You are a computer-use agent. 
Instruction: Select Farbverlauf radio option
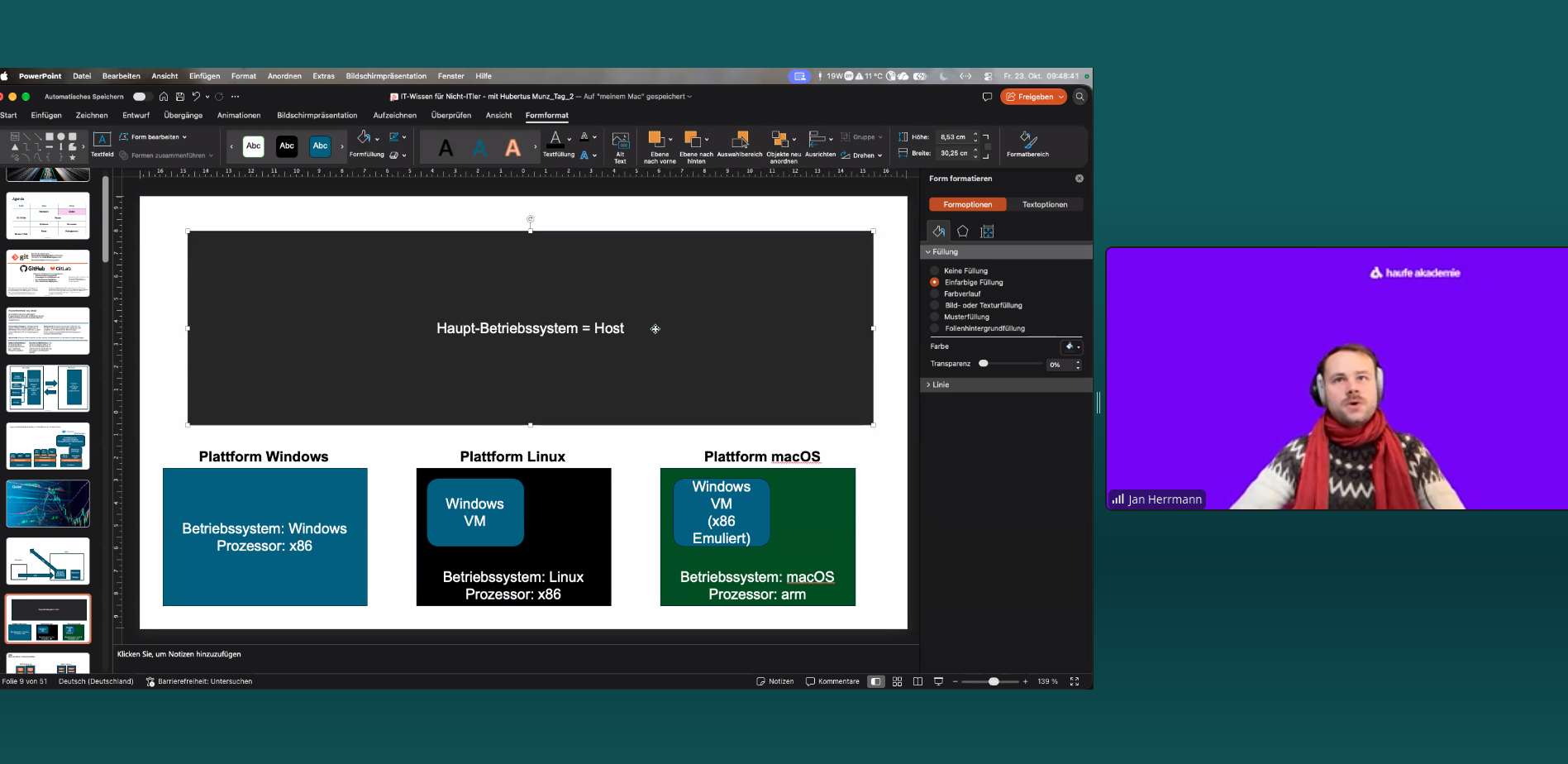click(935, 294)
